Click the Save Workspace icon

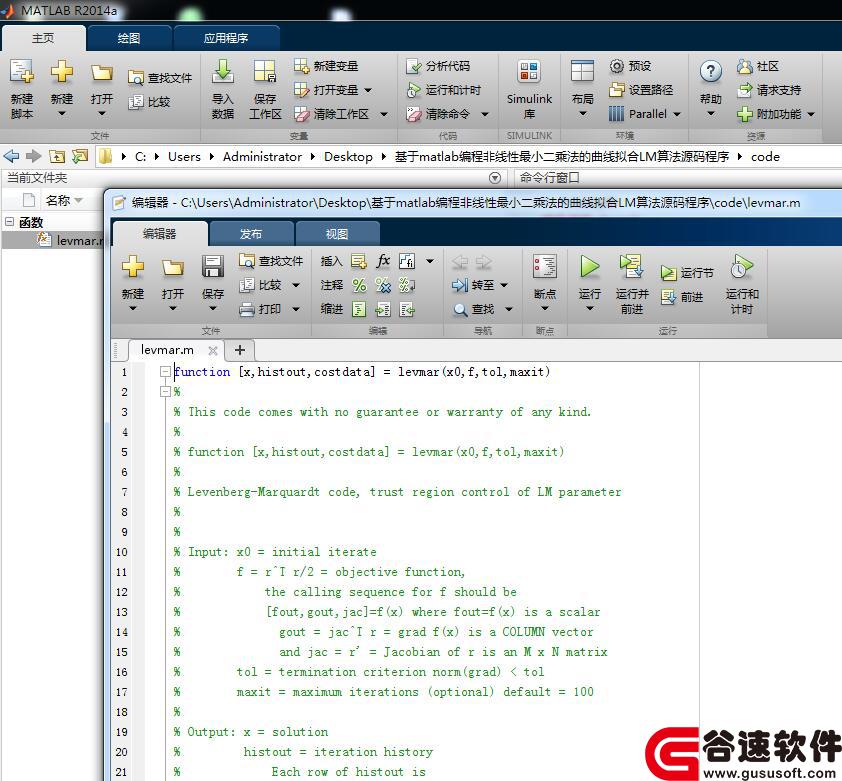pyautogui.click(x=265, y=72)
